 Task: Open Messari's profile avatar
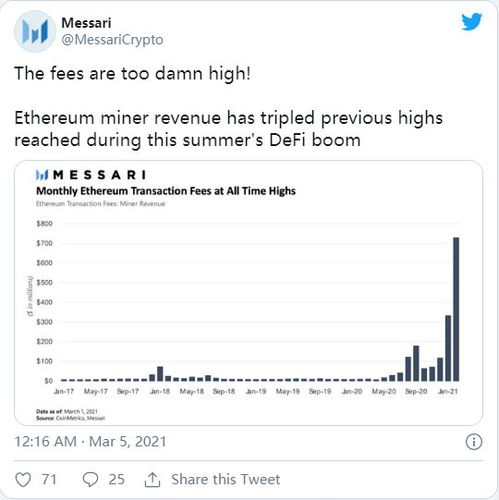(35, 31)
